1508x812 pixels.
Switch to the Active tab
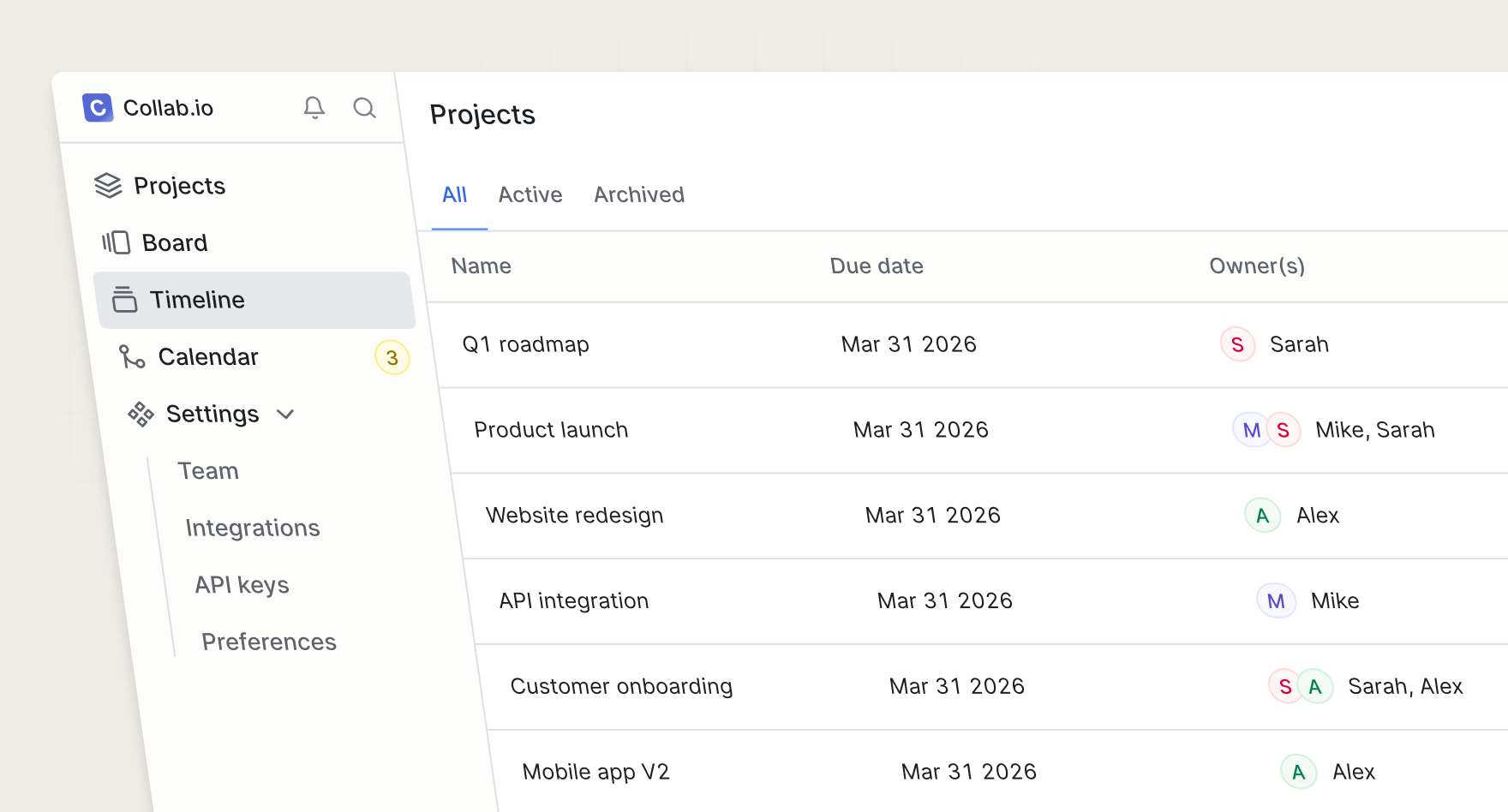point(530,195)
